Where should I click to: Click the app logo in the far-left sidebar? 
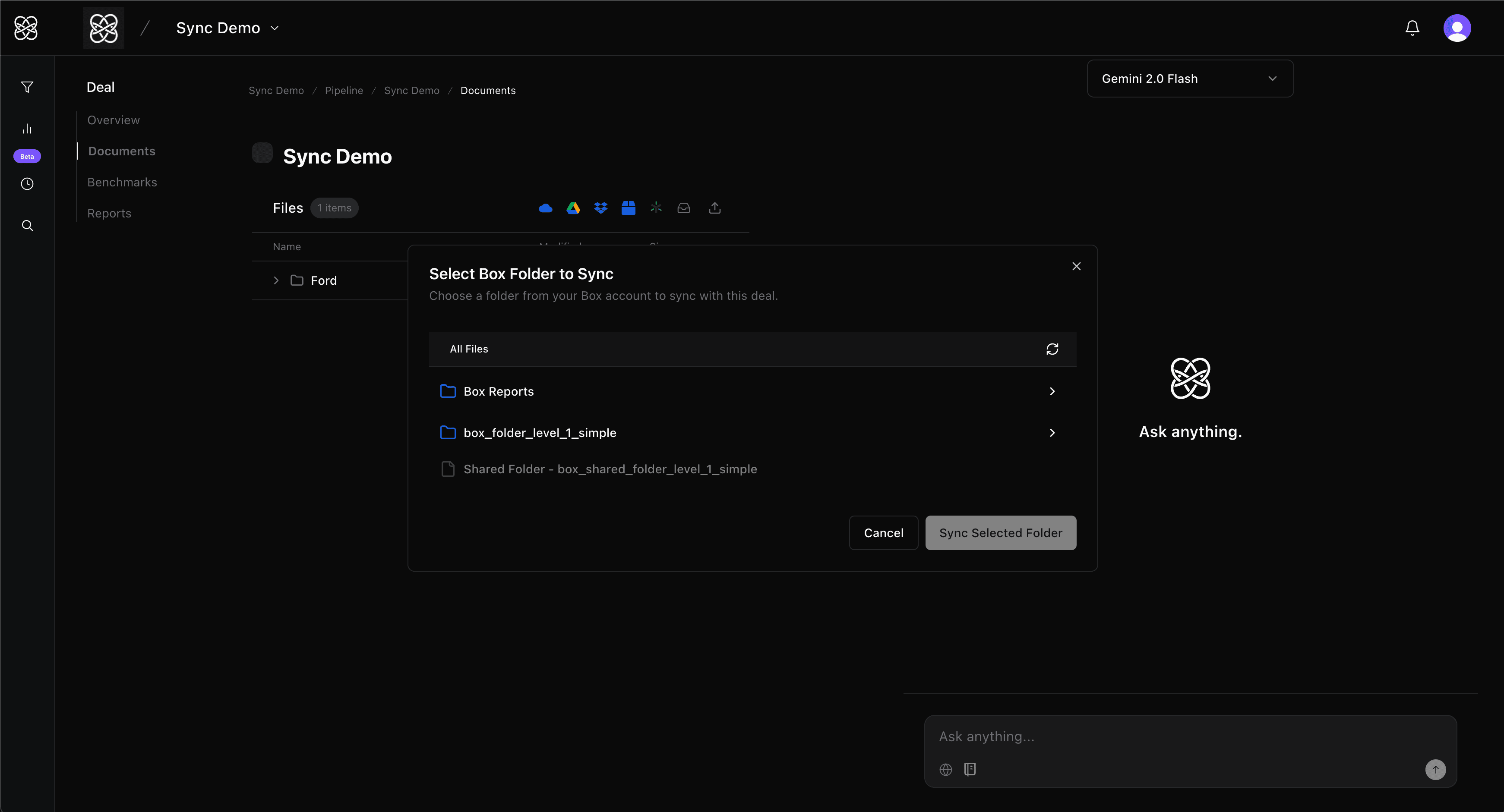(26, 28)
